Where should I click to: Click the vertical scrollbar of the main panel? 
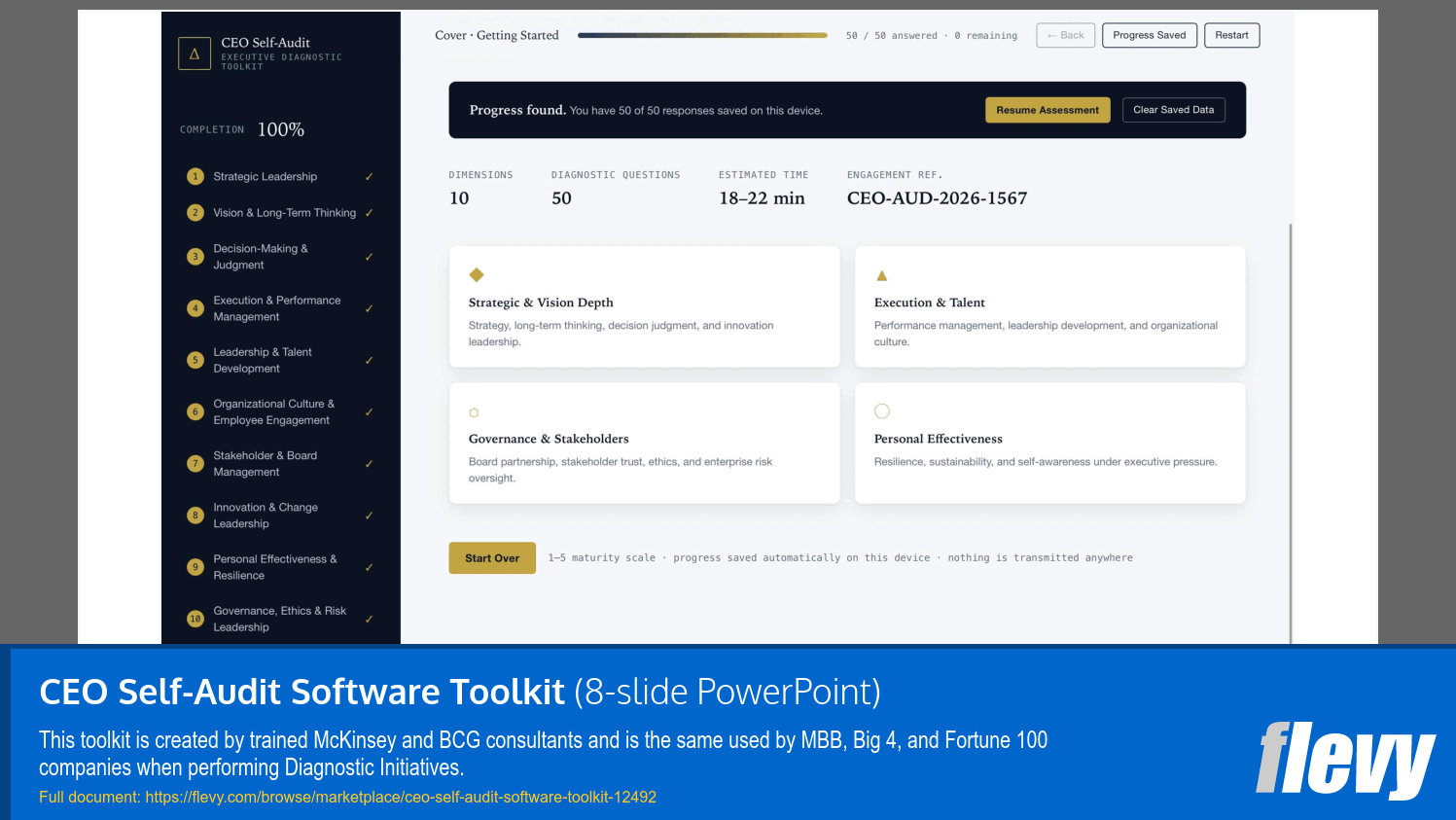coord(1291,433)
